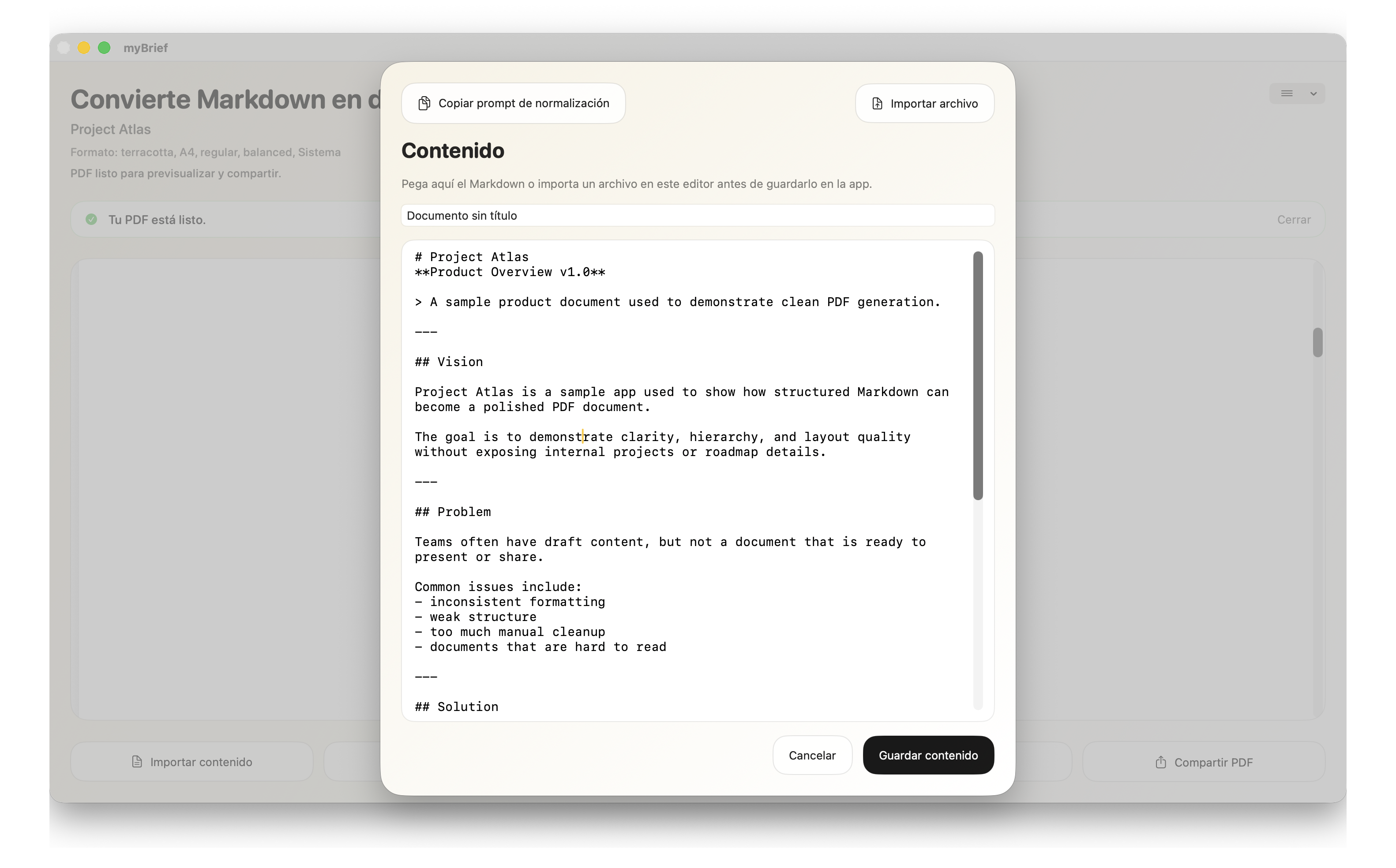
Task: Click the '- too much manual cleanup' line
Action: point(510,632)
